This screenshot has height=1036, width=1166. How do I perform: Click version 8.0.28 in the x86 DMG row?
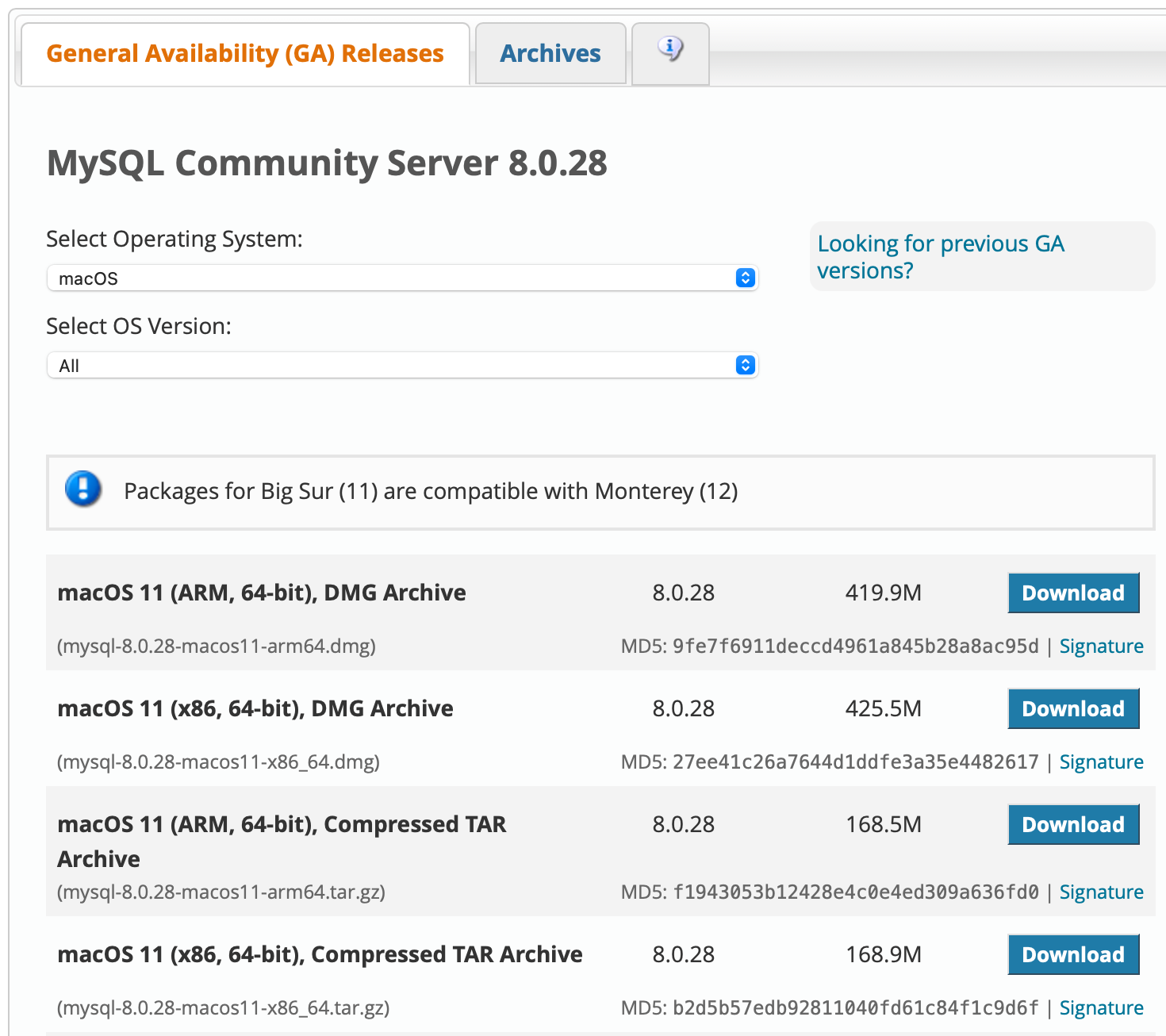(x=684, y=709)
